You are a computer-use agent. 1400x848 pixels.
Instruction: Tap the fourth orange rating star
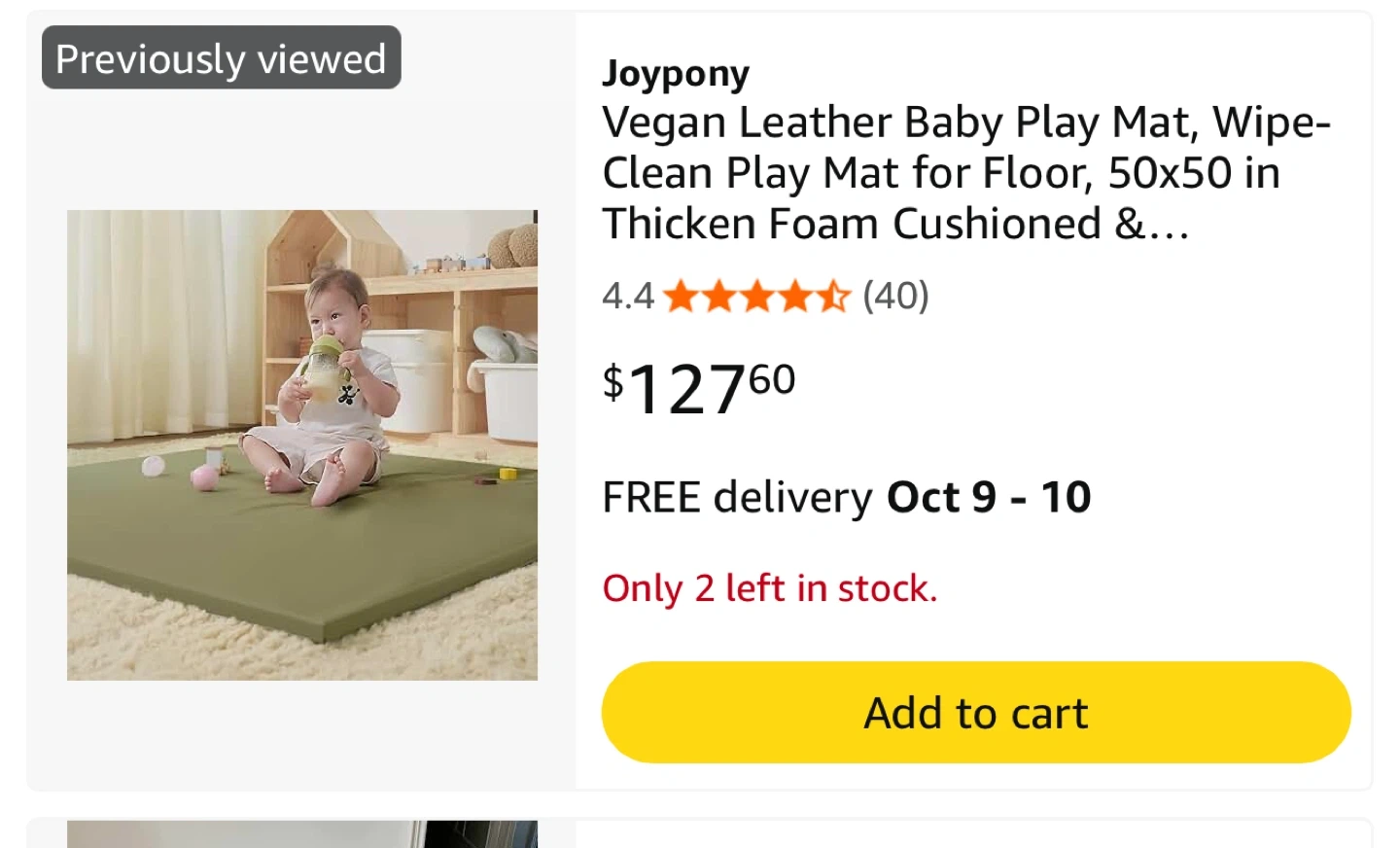click(795, 296)
